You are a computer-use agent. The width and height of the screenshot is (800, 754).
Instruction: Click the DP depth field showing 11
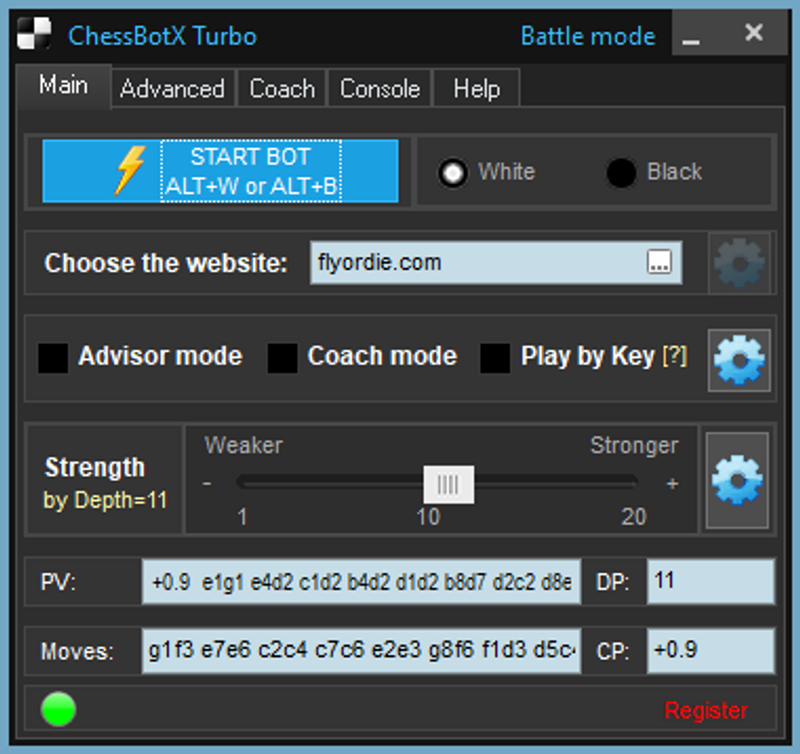point(711,582)
